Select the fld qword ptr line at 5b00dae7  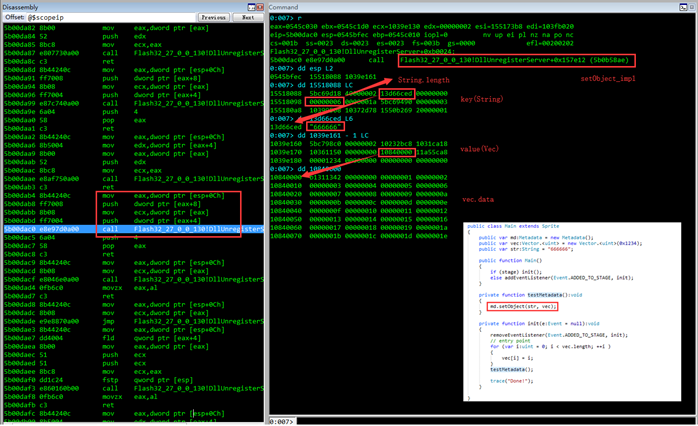134,338
